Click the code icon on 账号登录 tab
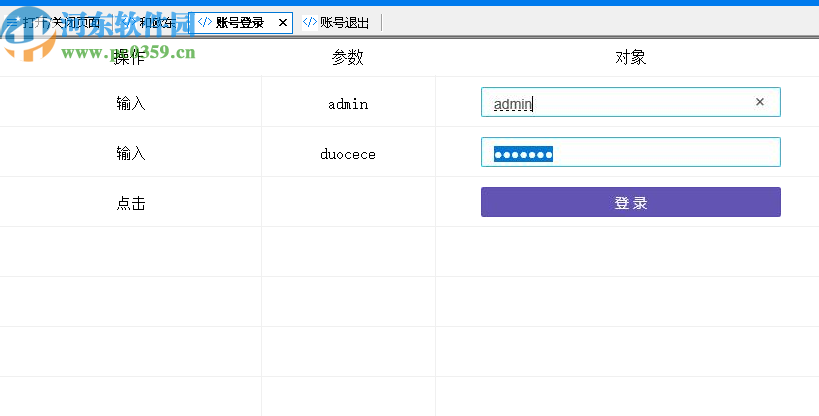The image size is (819, 416). [205, 22]
